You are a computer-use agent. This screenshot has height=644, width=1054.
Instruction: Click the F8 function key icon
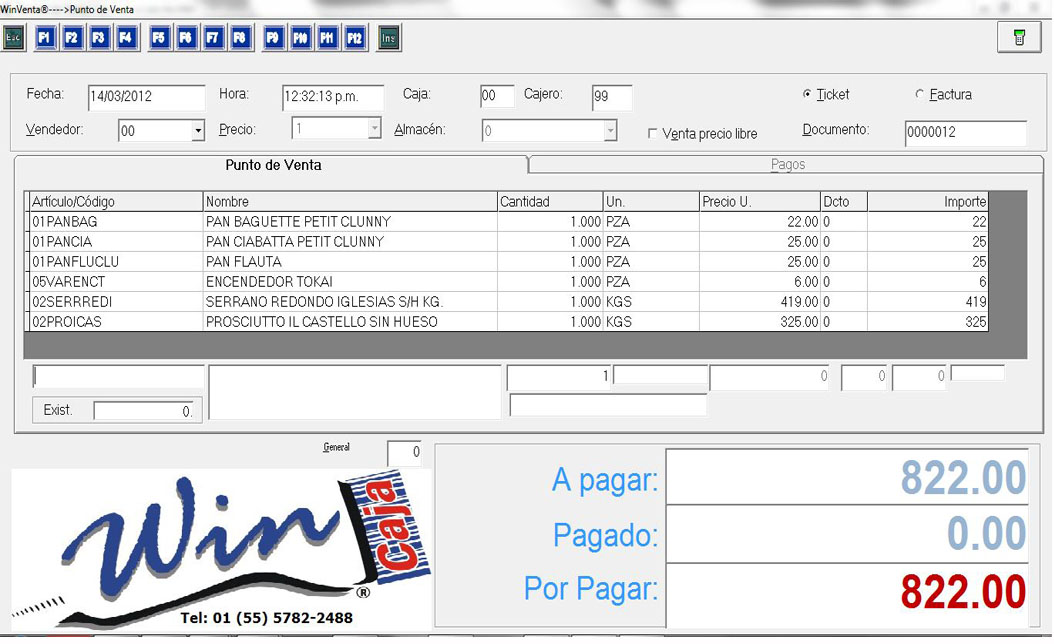pos(239,37)
